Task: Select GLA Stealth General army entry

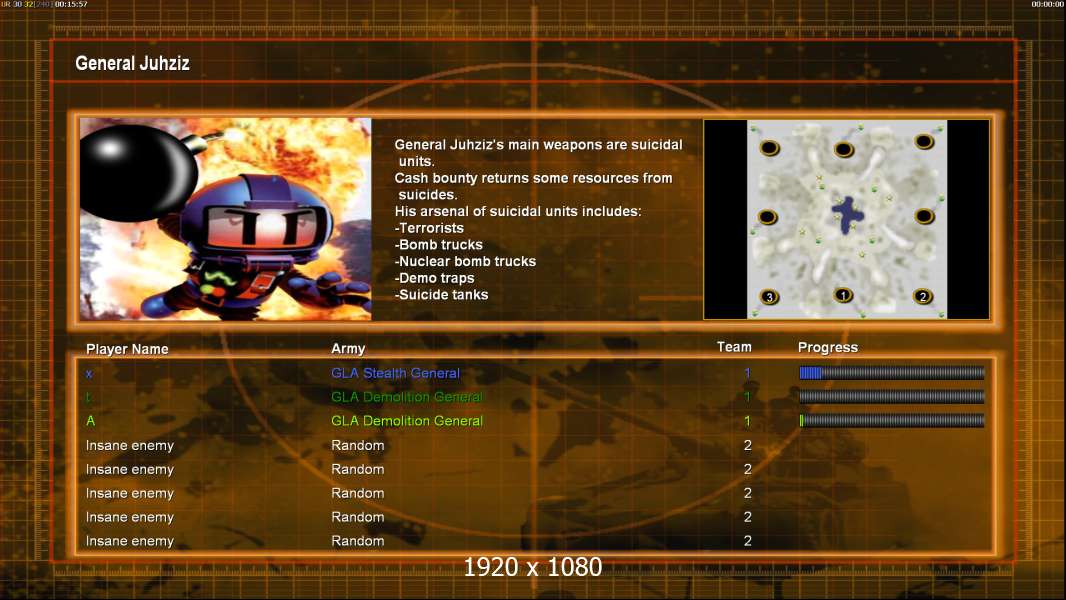Action: (x=395, y=373)
